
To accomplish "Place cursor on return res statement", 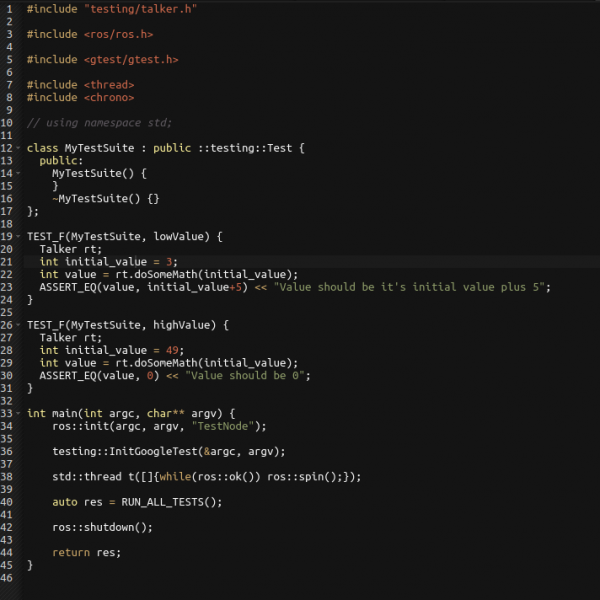I will pyautogui.click(x=86, y=552).
